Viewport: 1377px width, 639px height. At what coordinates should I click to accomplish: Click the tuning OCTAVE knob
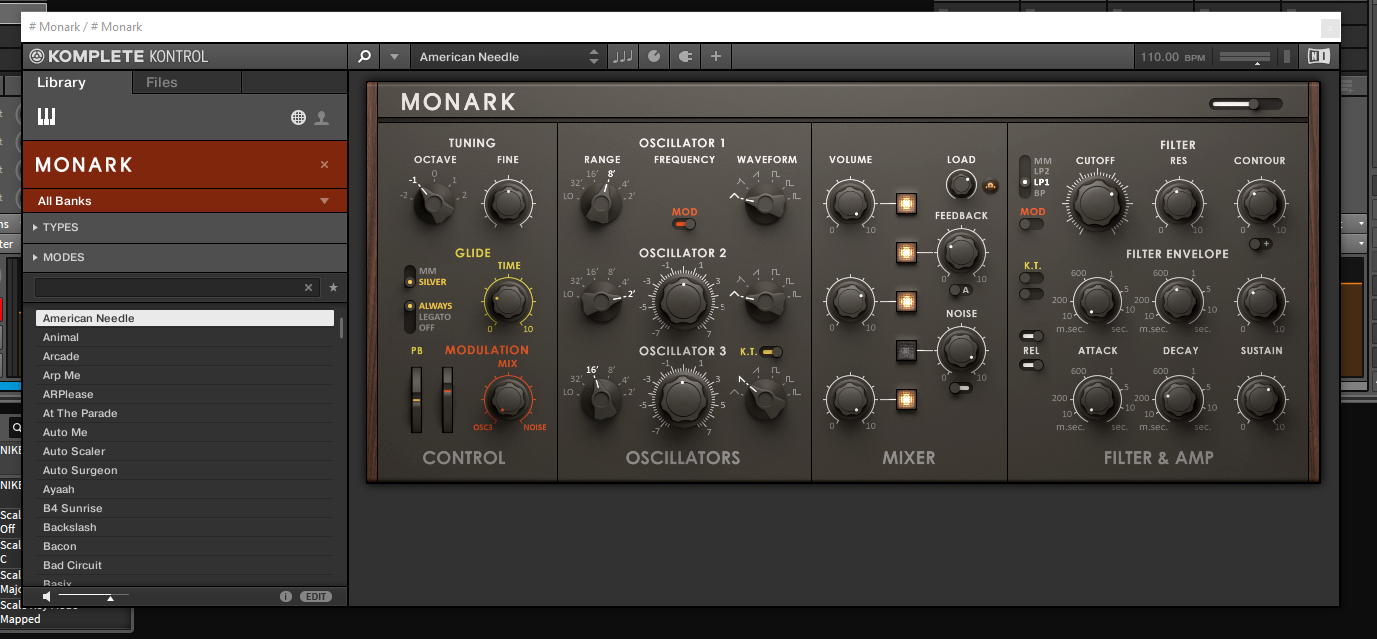pos(434,204)
